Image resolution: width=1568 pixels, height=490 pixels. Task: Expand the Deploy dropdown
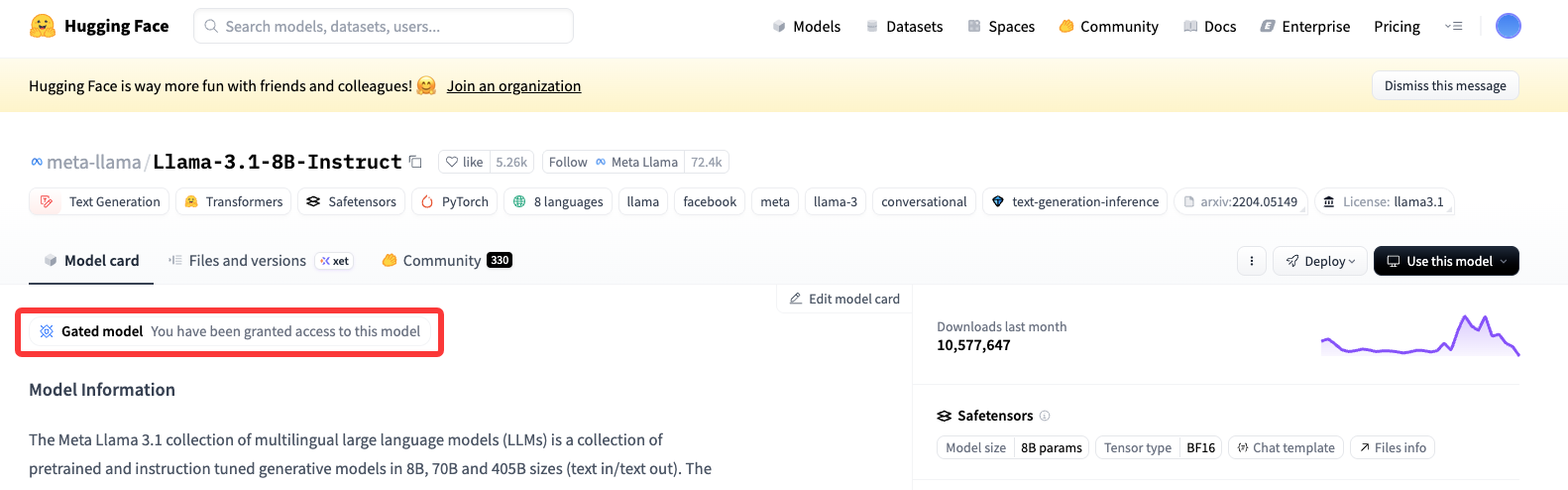[1320, 261]
